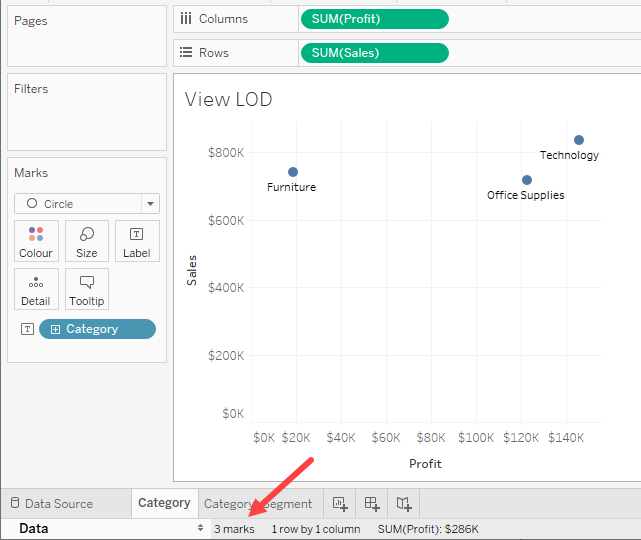Open the Label mark settings
The image size is (641, 540).
point(137,241)
